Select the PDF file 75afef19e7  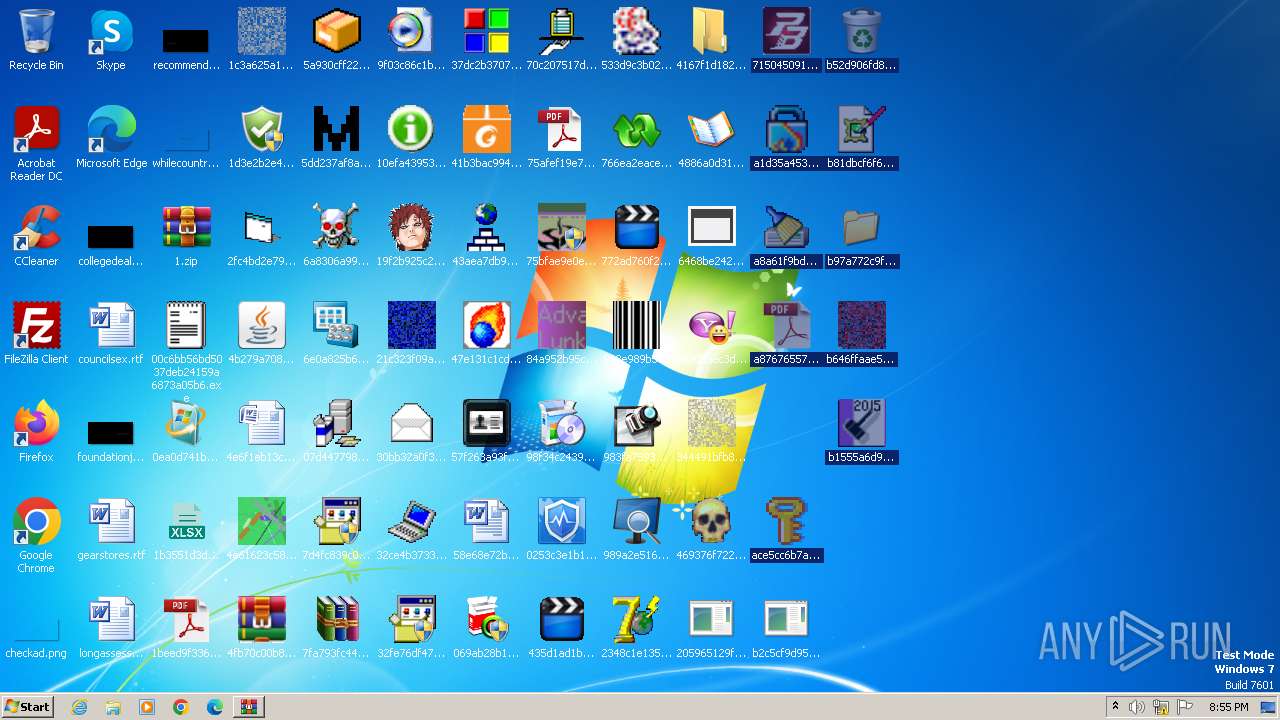coord(561,138)
